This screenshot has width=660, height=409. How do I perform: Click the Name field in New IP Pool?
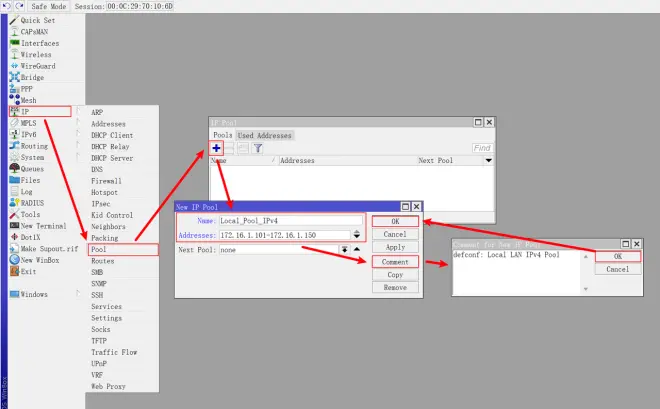tap(290, 220)
